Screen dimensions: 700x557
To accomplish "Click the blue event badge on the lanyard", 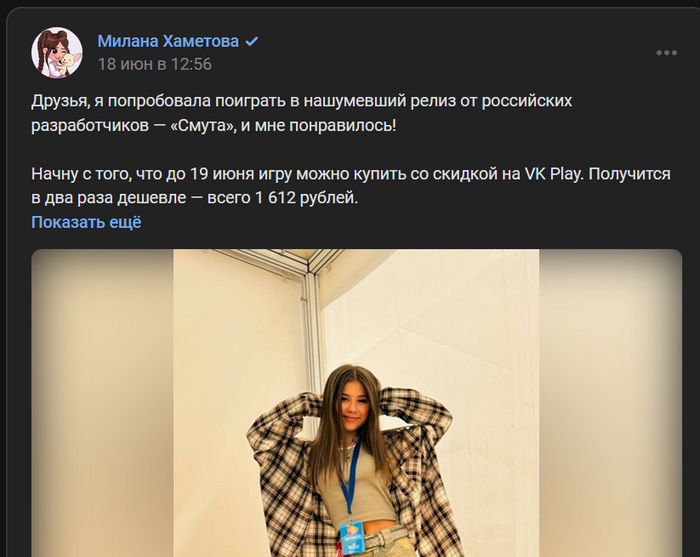I will point(351,536).
